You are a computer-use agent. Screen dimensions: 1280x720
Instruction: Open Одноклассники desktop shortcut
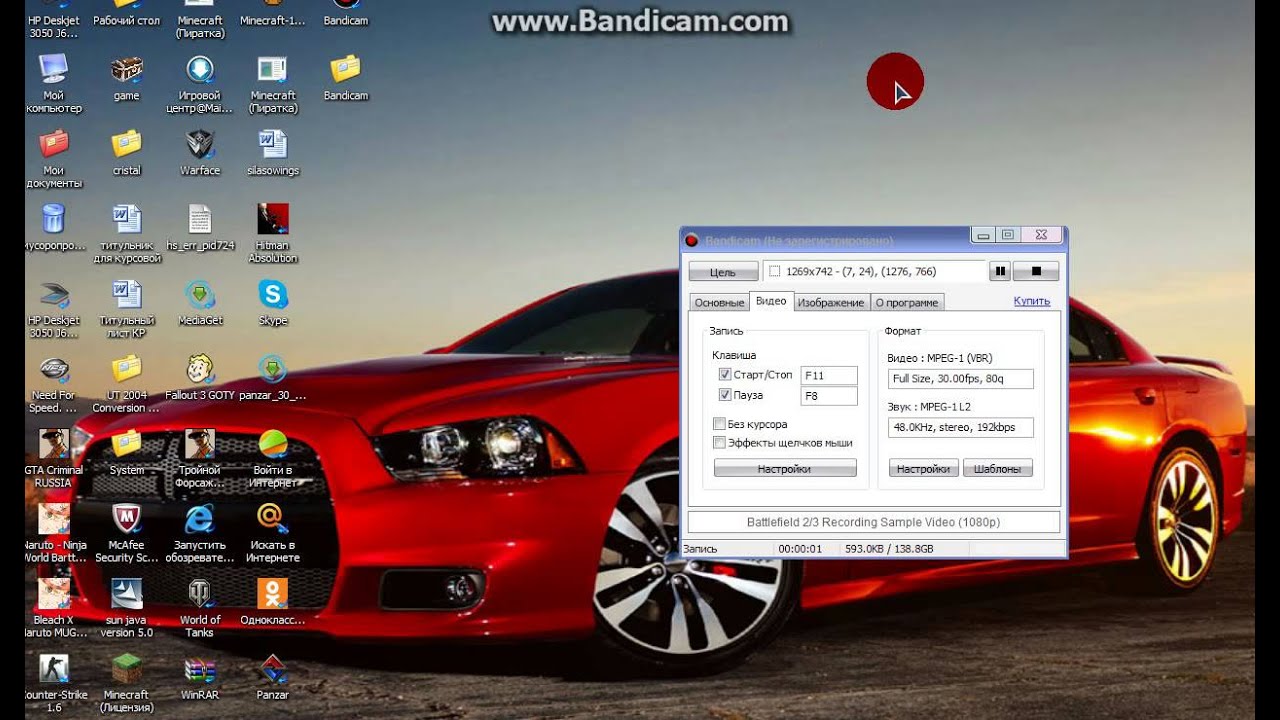point(273,602)
